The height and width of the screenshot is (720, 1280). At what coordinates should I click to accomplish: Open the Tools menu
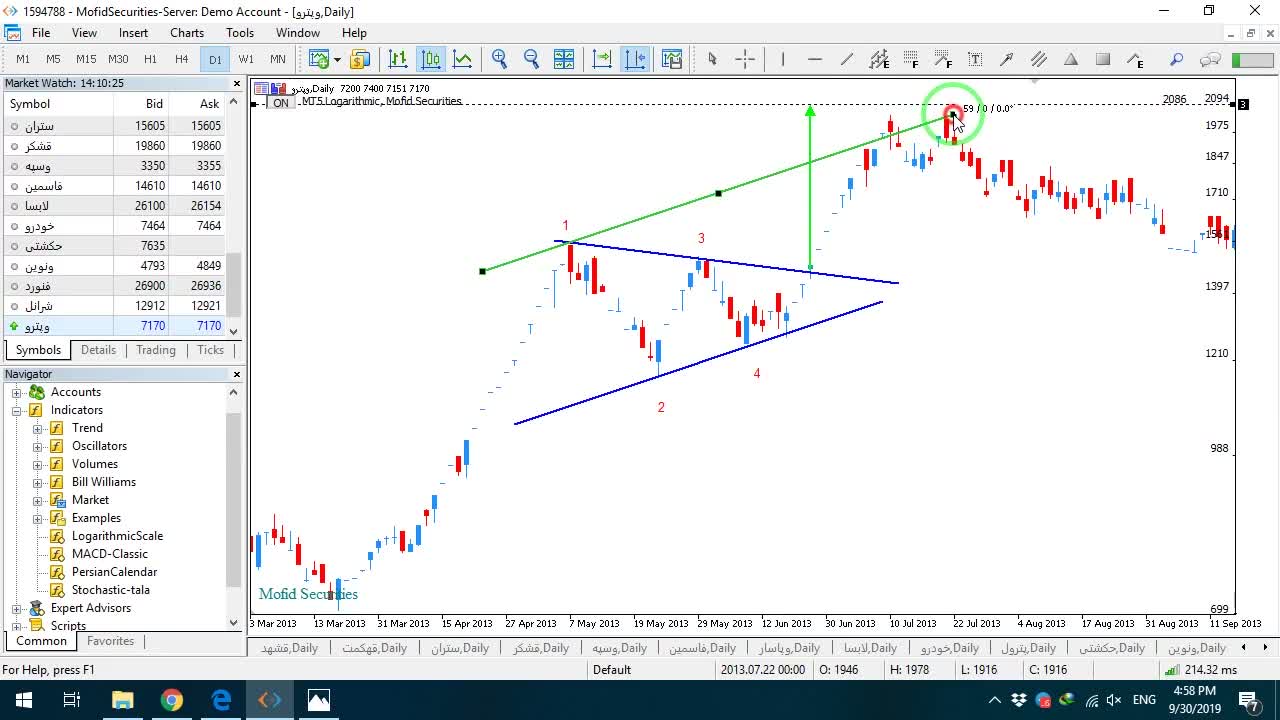[240, 33]
